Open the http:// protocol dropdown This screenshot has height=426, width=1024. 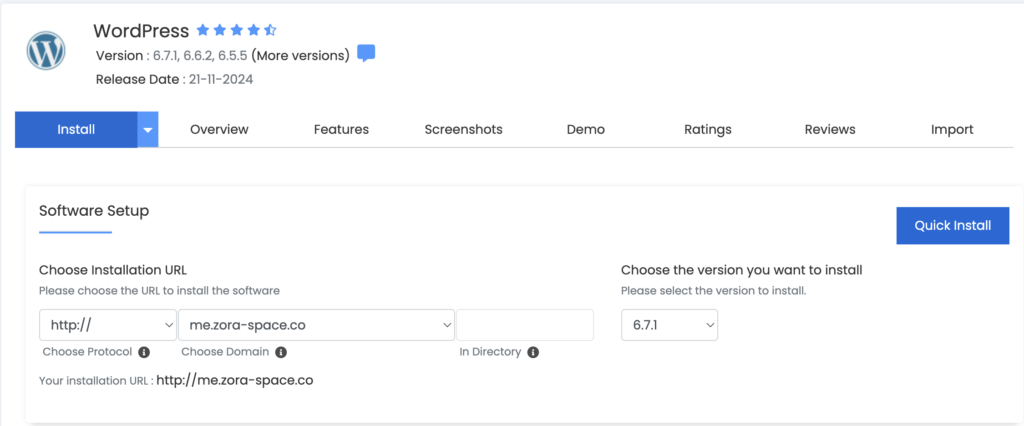tap(108, 325)
